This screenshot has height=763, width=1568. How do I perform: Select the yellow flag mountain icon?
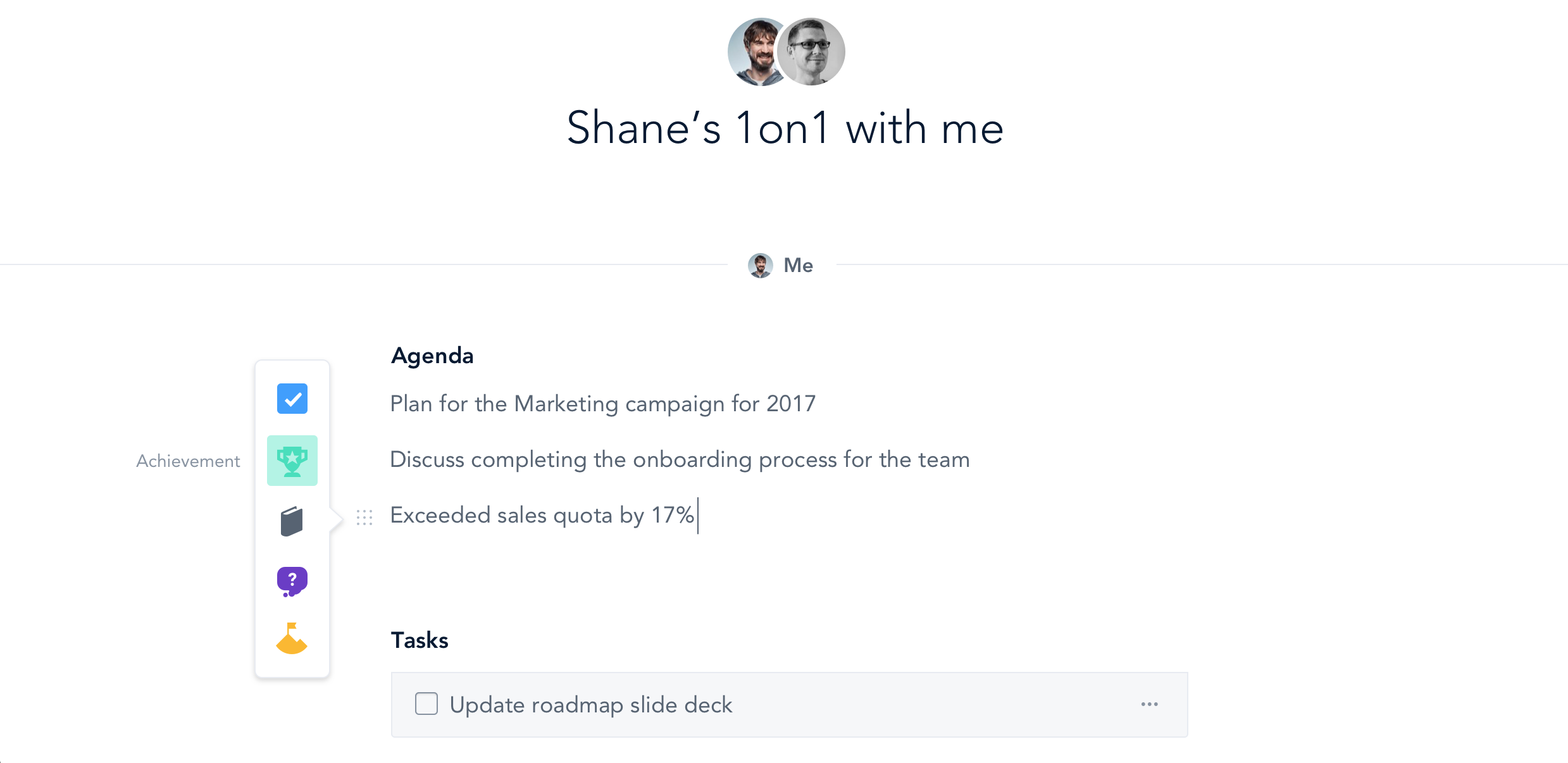pos(292,639)
